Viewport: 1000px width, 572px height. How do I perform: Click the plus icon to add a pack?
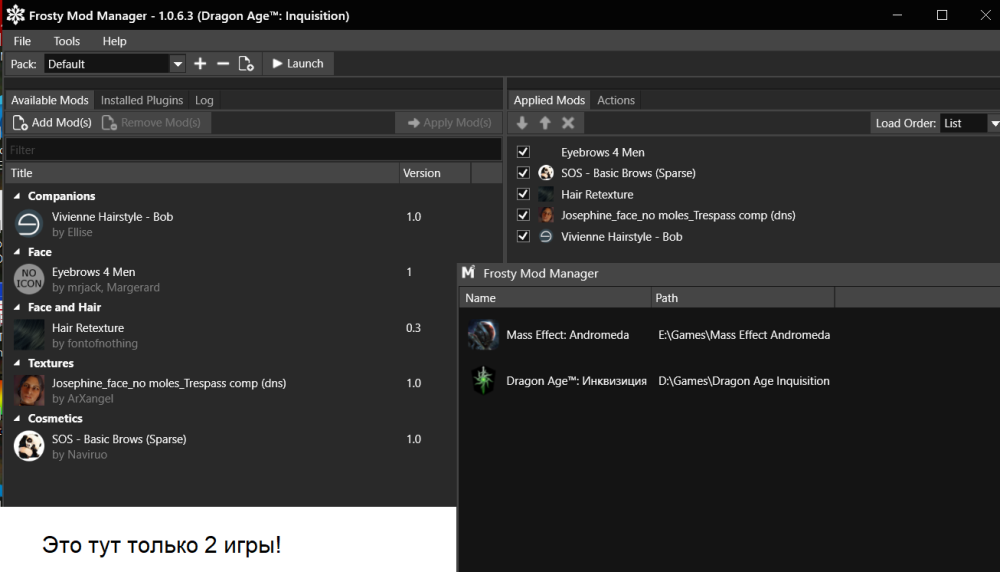200,64
